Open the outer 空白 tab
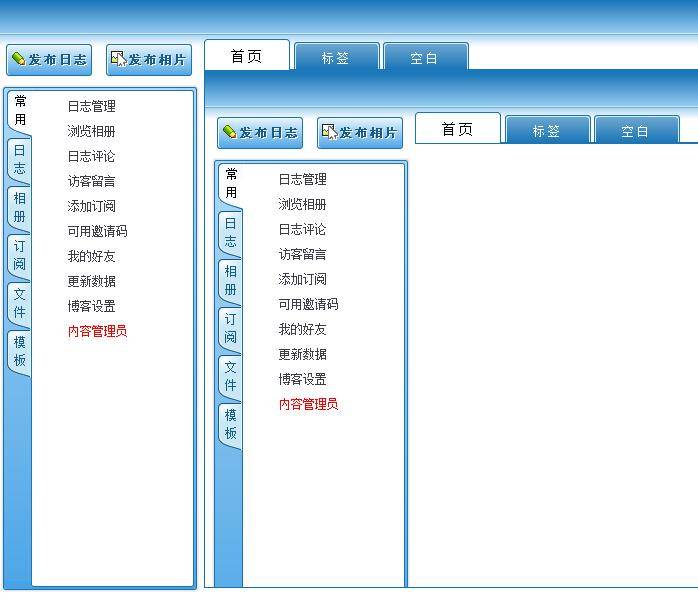 pyautogui.click(x=424, y=58)
